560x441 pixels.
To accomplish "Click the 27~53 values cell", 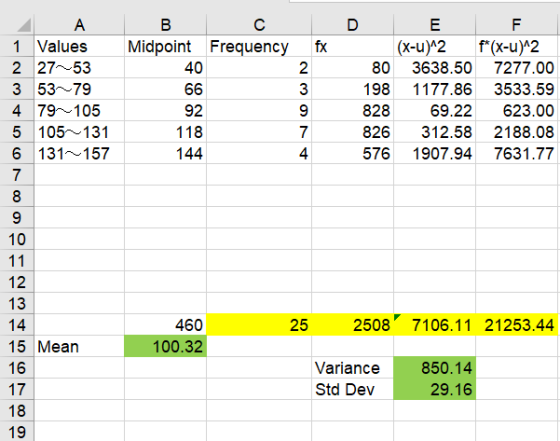I will 79,68.
